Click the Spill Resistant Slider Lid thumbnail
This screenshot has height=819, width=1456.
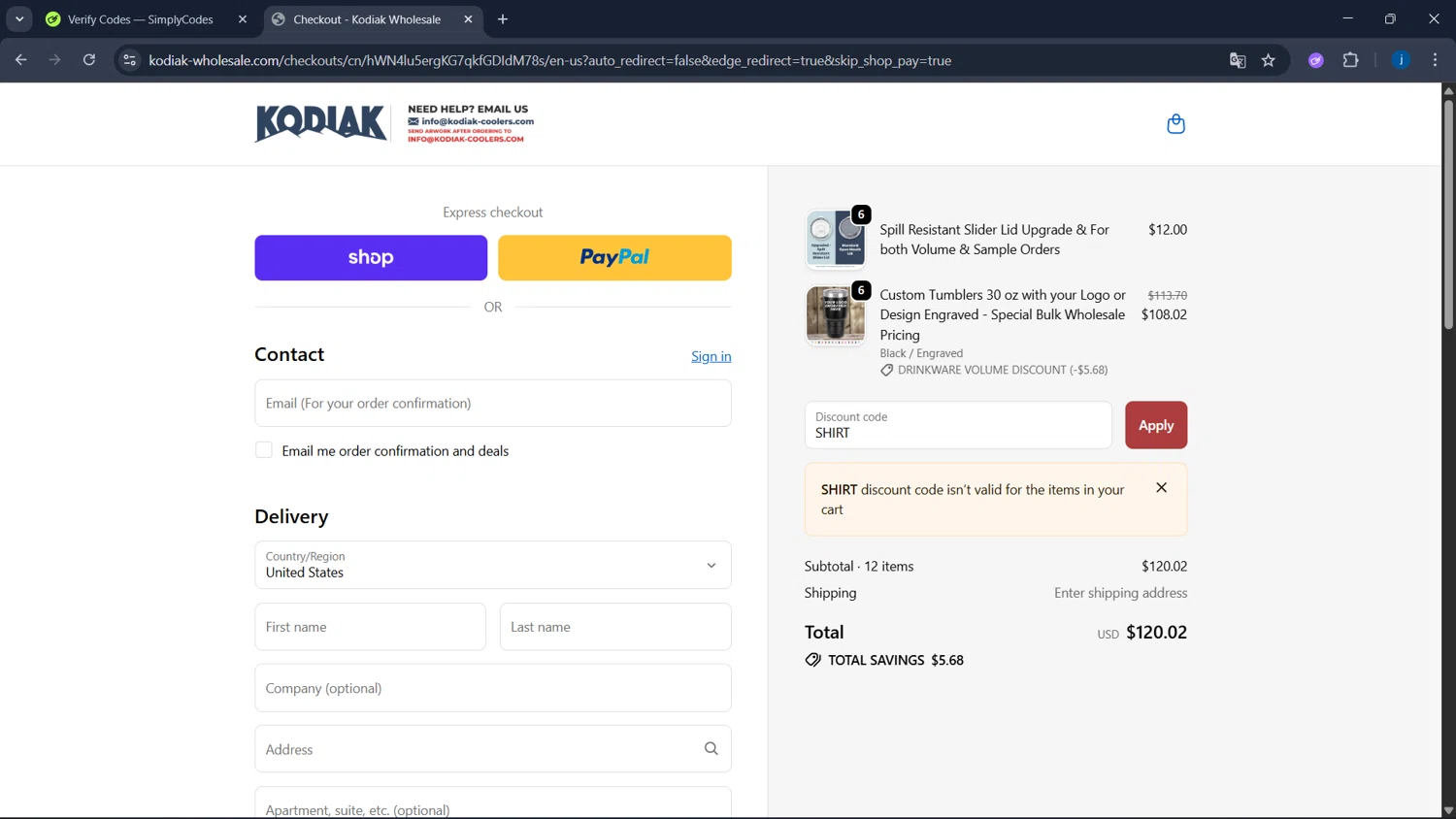pos(836,239)
